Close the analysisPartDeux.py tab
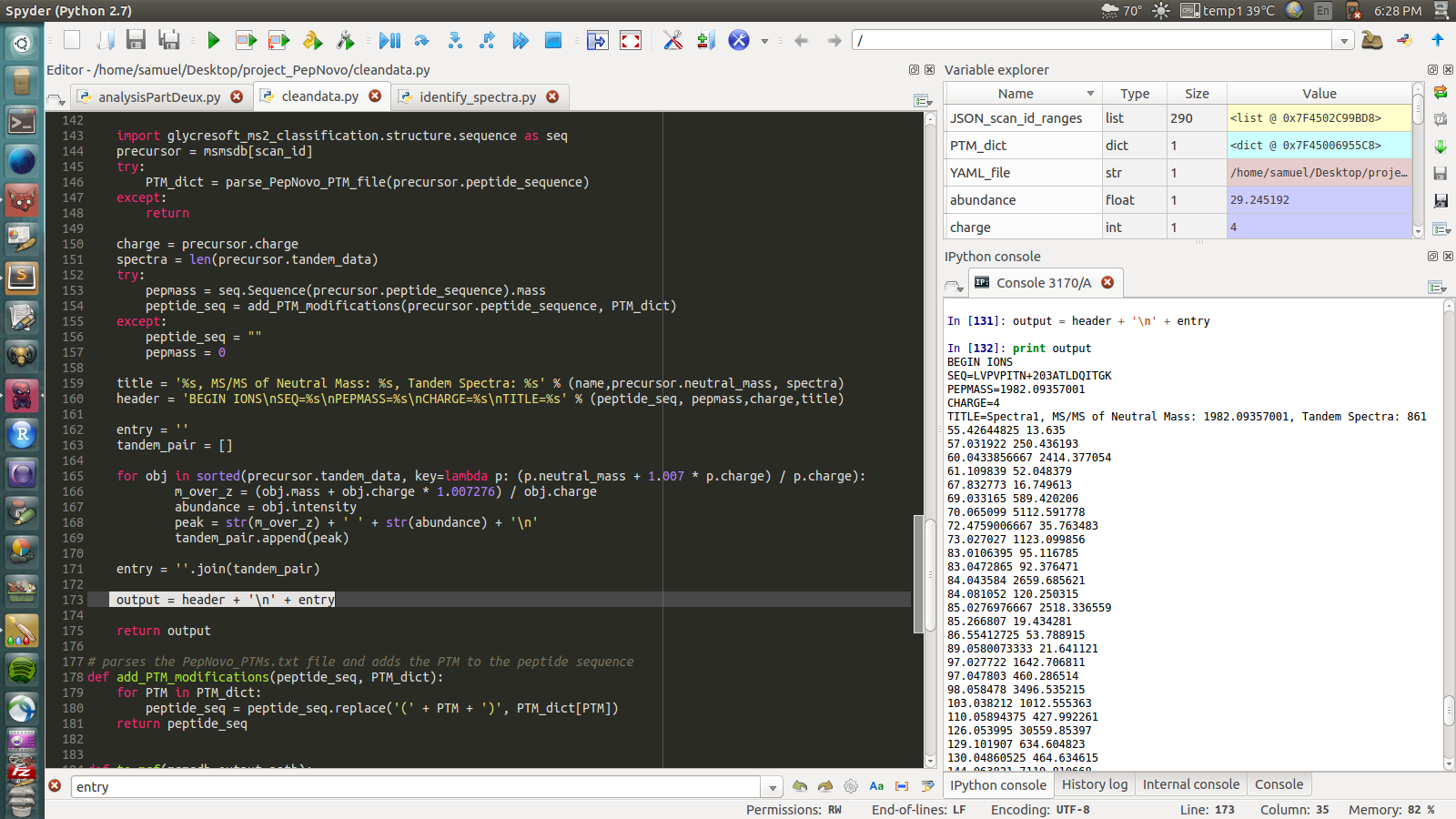This screenshot has width=1456, height=819. pos(237,96)
